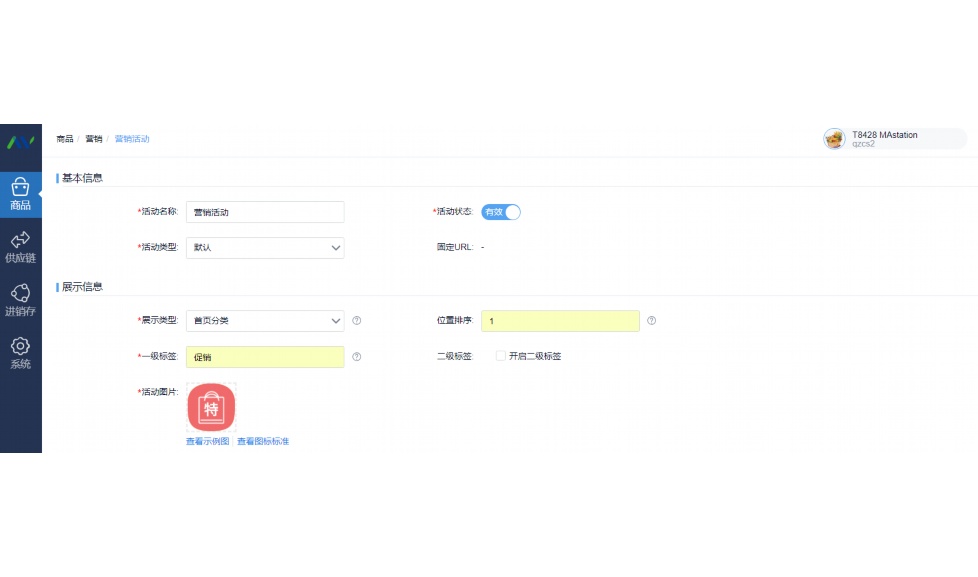Click the 活动名称 input field
The height and width of the screenshot is (577, 978).
265,212
